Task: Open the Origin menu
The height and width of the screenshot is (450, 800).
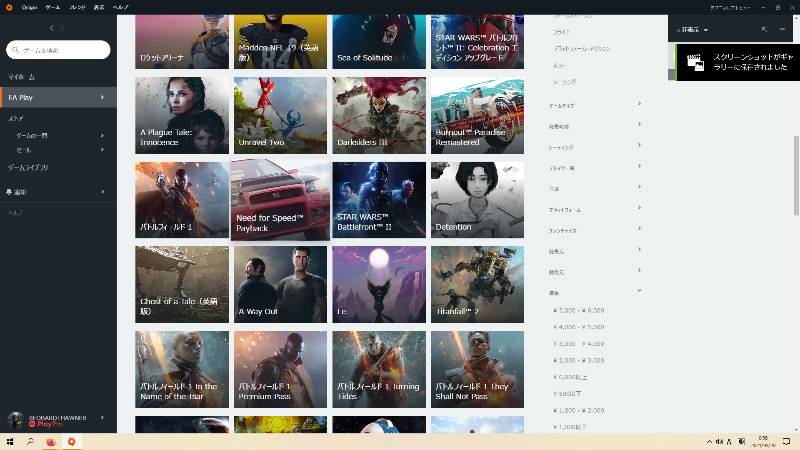Action: tap(29, 7)
